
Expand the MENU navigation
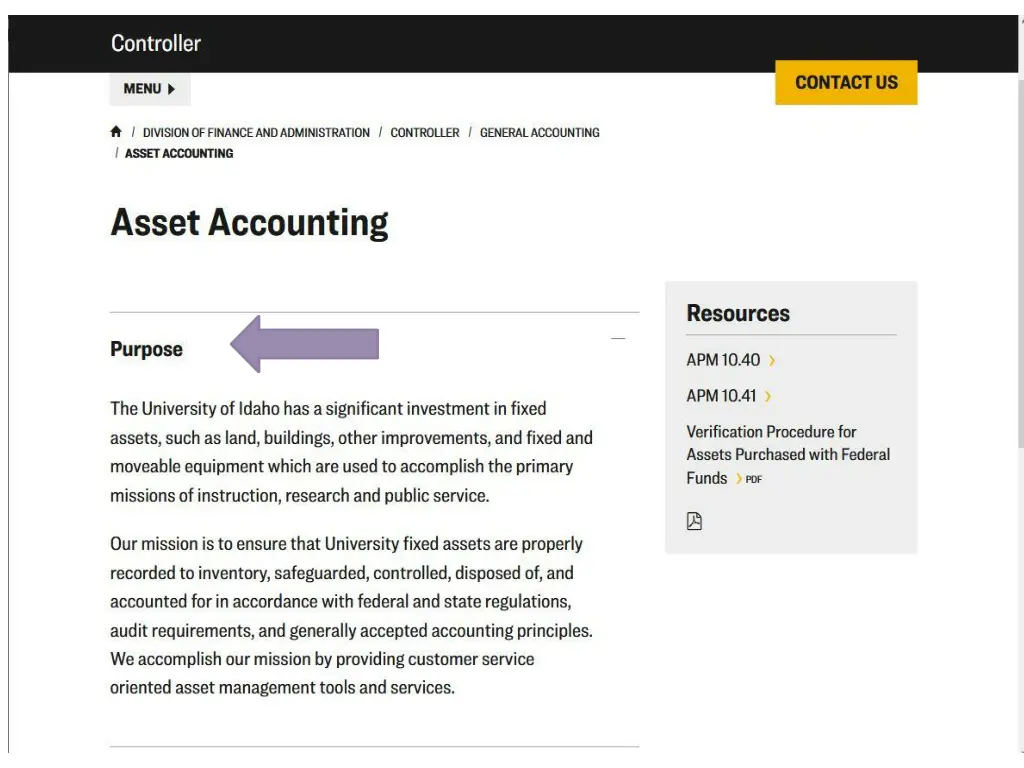tap(150, 89)
